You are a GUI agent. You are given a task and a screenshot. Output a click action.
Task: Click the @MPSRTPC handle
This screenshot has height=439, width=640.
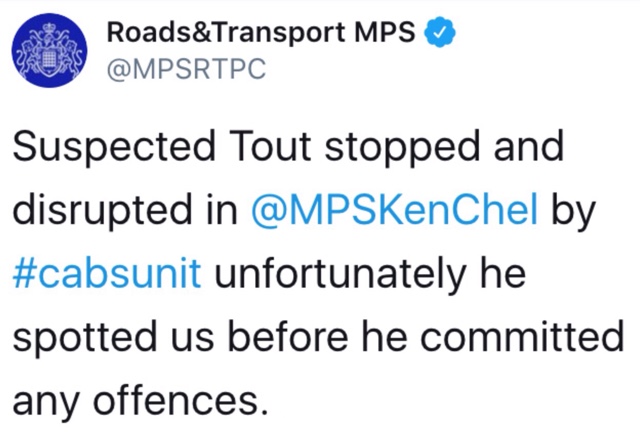(x=187, y=69)
